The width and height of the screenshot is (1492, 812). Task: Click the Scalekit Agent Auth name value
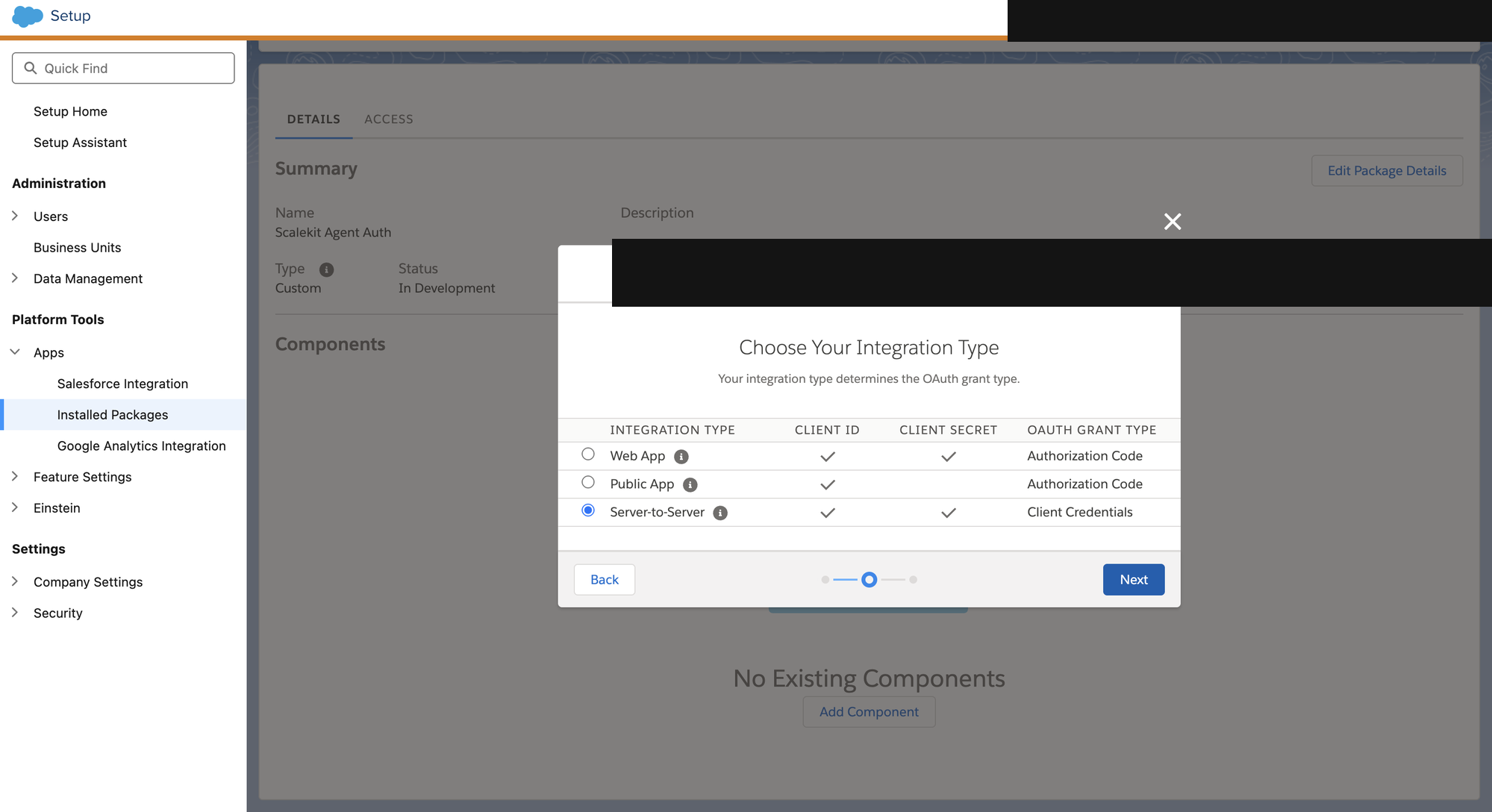[x=333, y=233]
